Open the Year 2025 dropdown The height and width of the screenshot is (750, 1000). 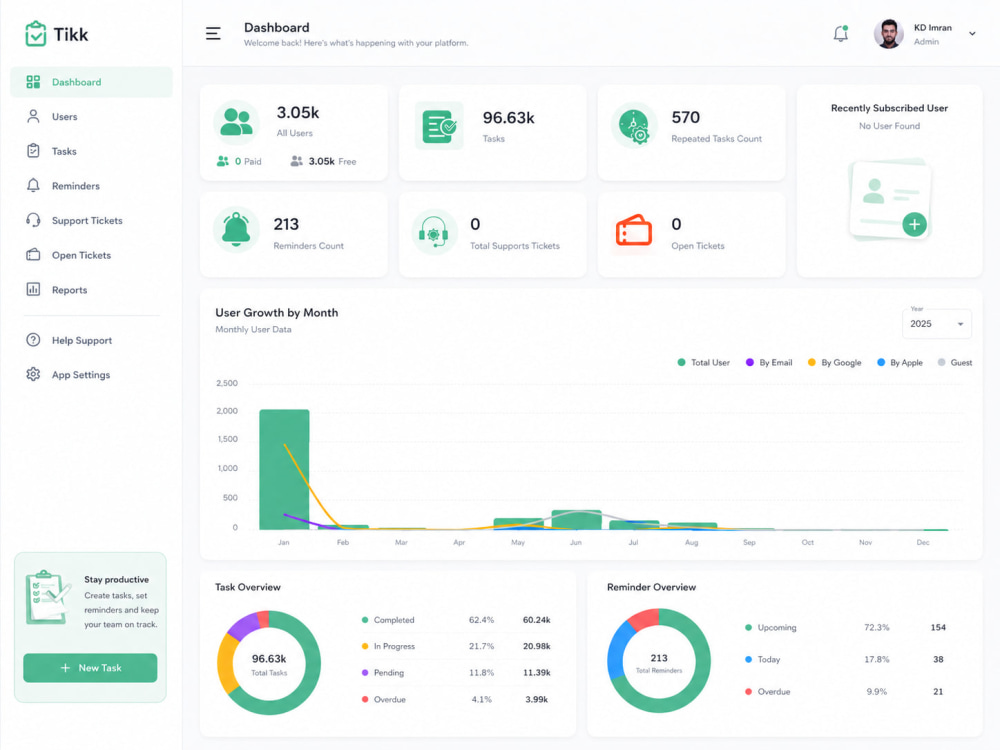pyautogui.click(x=936, y=323)
